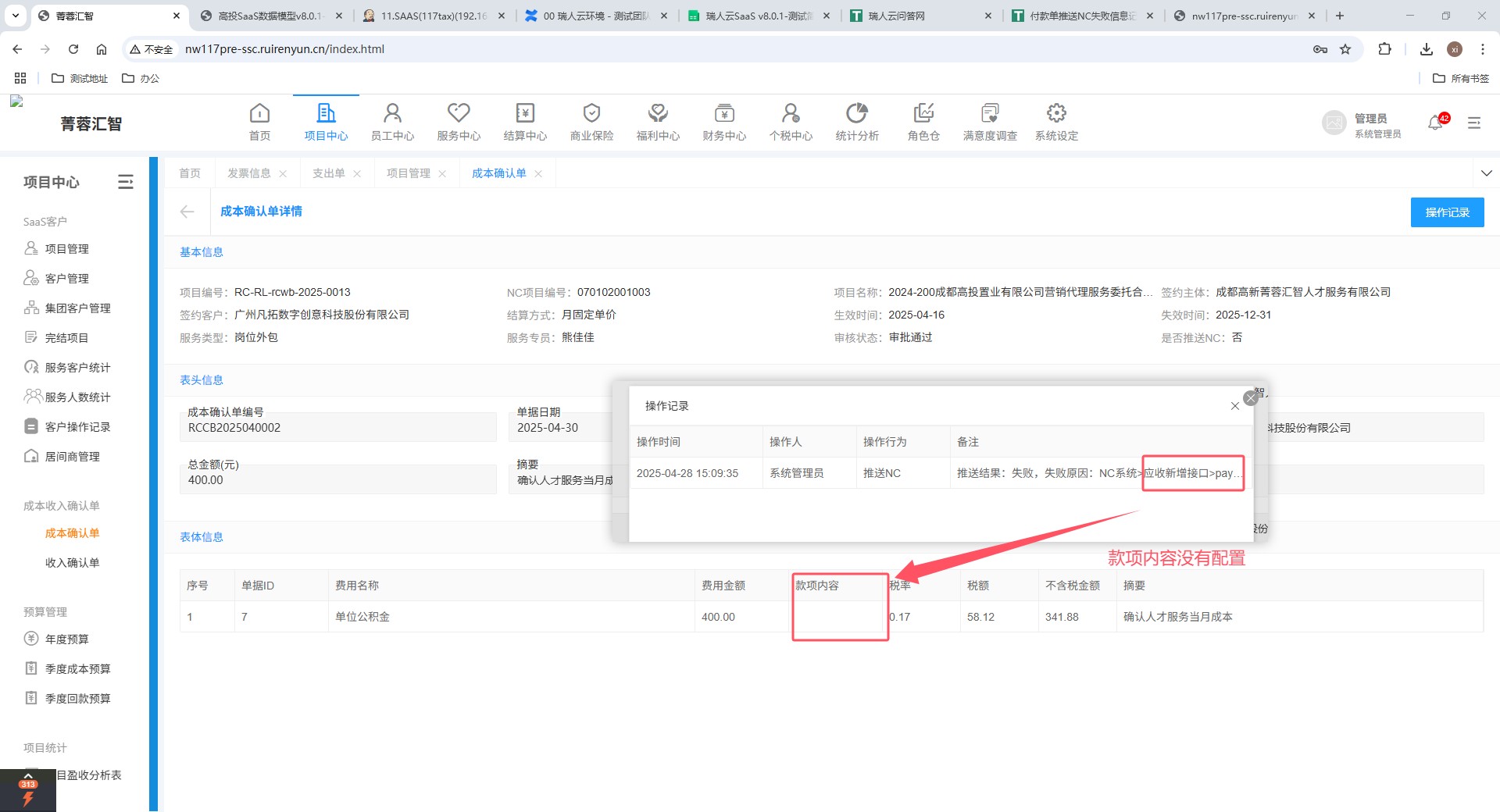This screenshot has height=812, width=1500.
Task: Open the browser tab search dropdown
Action: pos(16,16)
